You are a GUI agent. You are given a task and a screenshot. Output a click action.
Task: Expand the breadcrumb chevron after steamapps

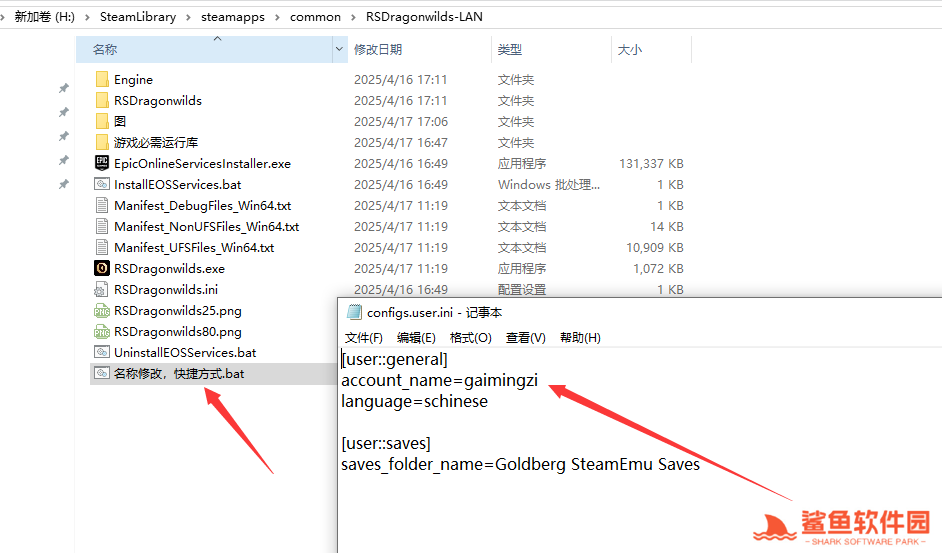[277, 17]
